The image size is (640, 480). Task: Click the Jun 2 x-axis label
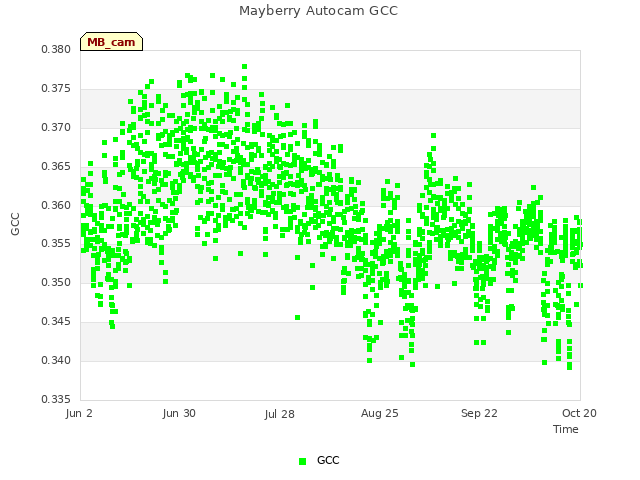(x=79, y=413)
